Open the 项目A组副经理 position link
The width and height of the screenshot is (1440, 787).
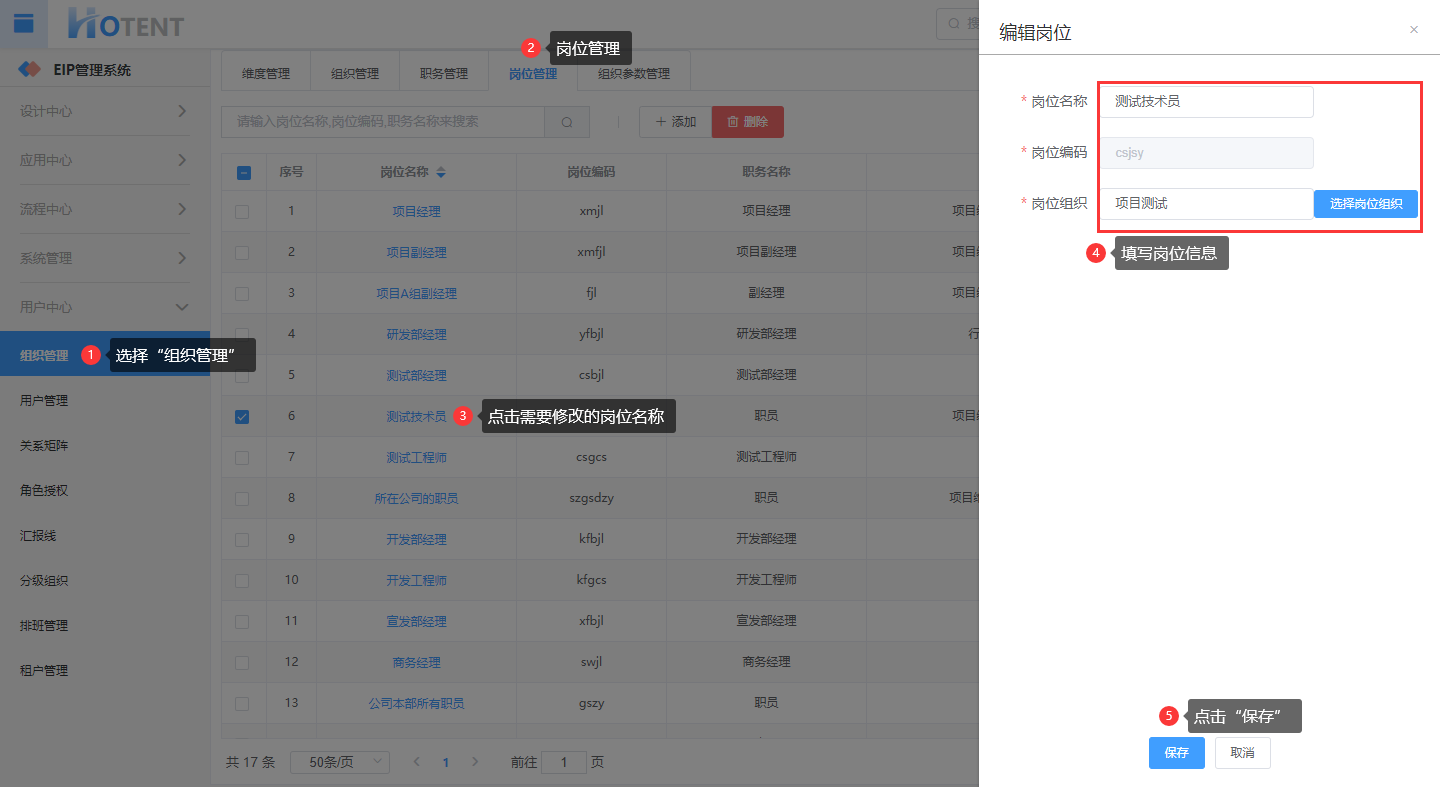click(x=417, y=294)
